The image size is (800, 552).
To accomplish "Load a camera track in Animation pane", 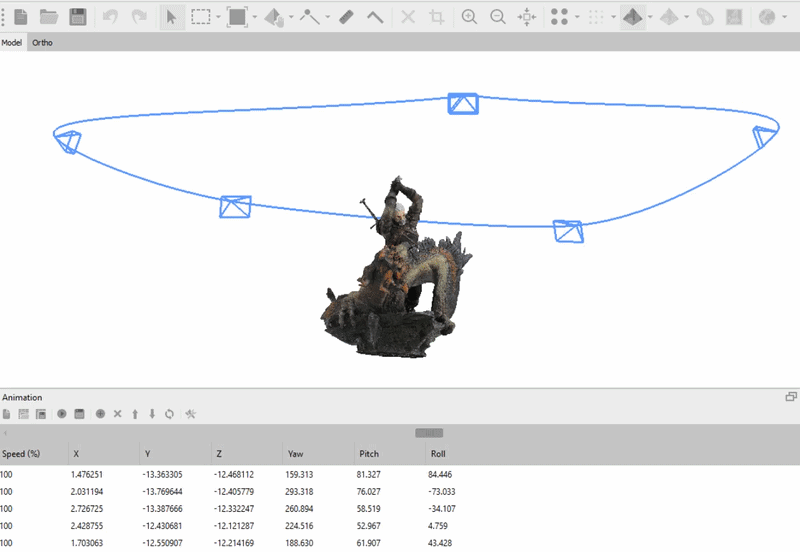I will [x=23, y=414].
